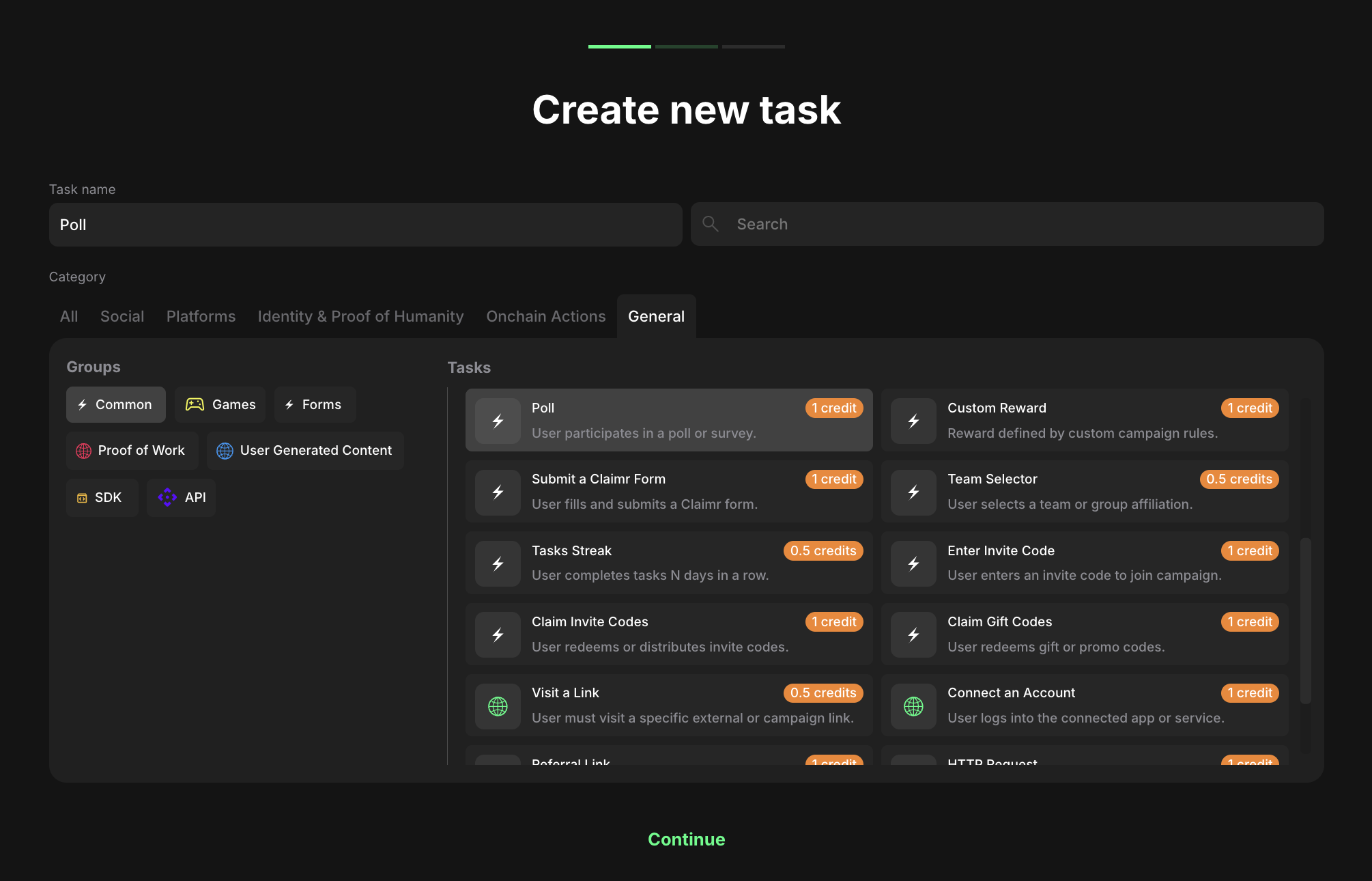Click the lightning icon in Forms group
The width and height of the screenshot is (1372, 881).
point(289,405)
